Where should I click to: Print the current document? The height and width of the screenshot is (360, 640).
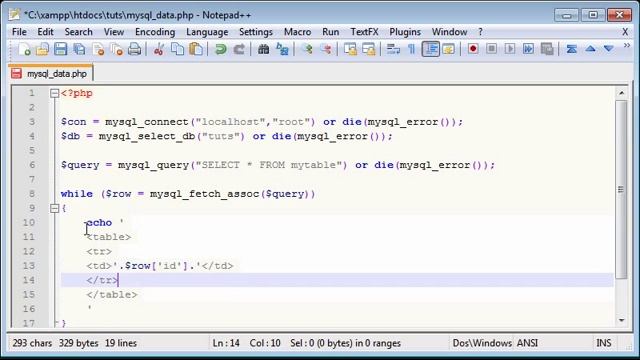[x=134, y=49]
